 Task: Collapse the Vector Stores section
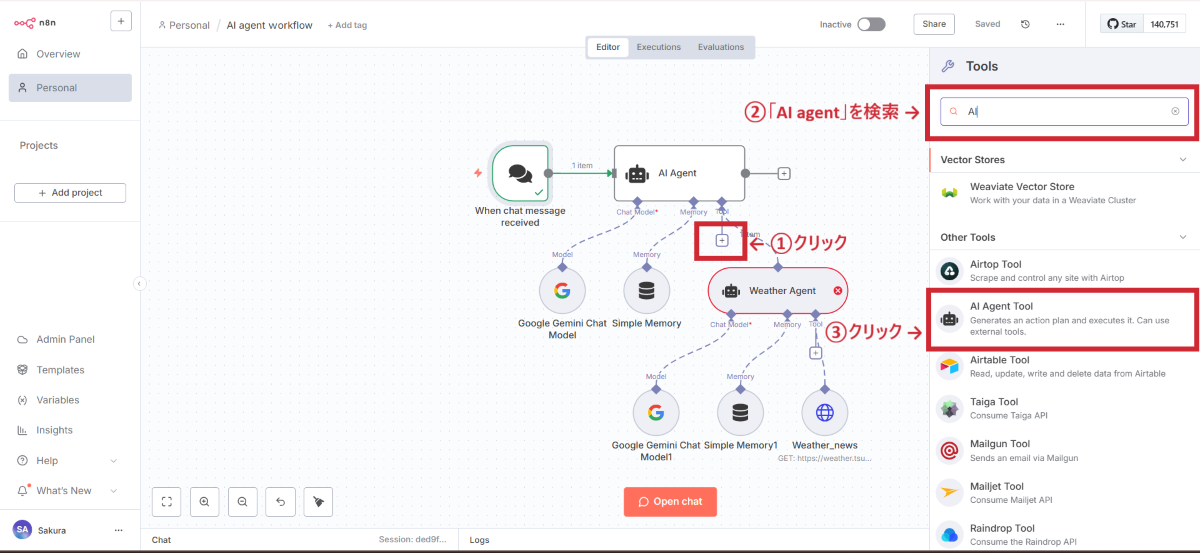click(x=1183, y=159)
